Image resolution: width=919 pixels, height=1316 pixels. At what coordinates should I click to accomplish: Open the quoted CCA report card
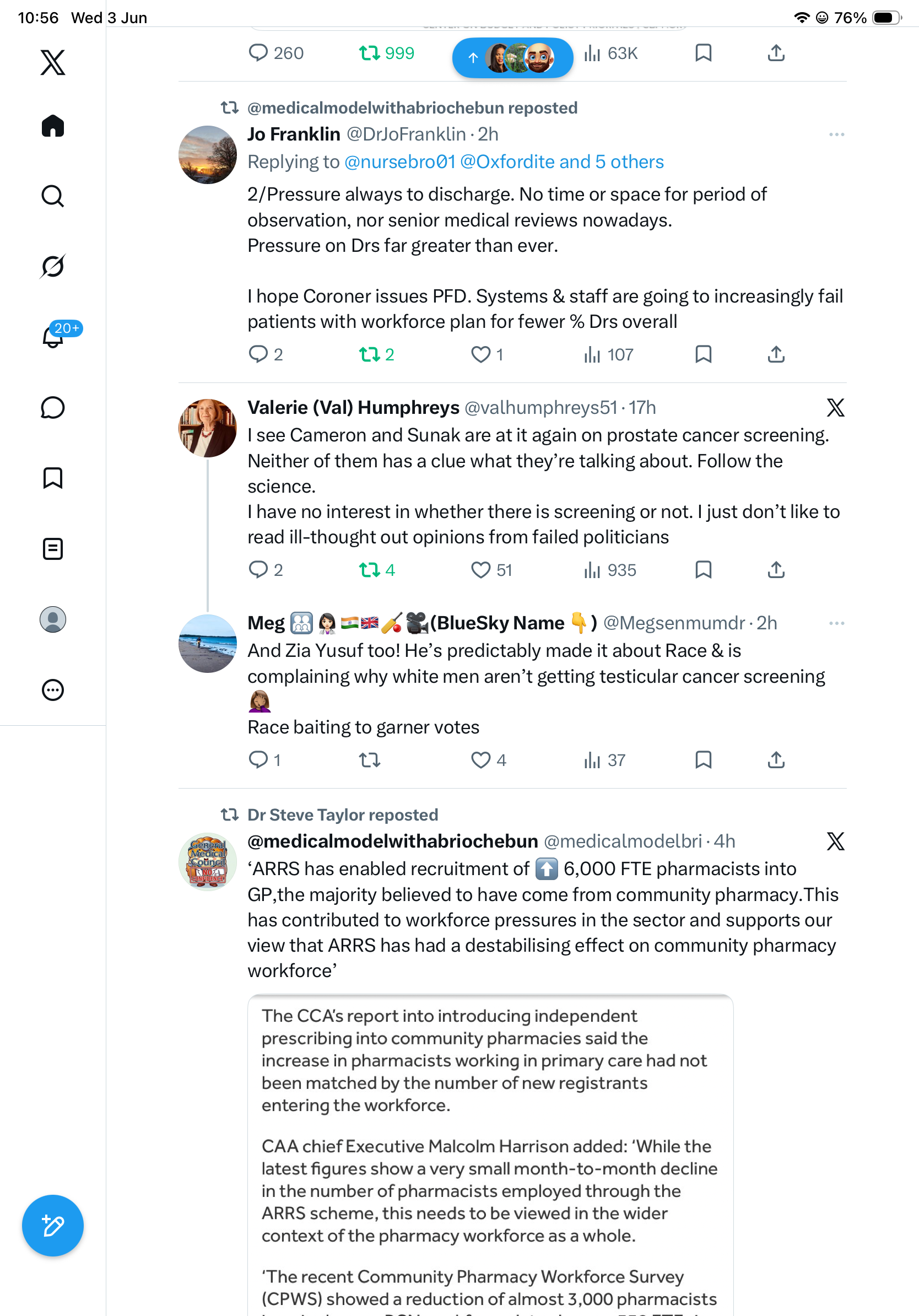pyautogui.click(x=490, y=1155)
